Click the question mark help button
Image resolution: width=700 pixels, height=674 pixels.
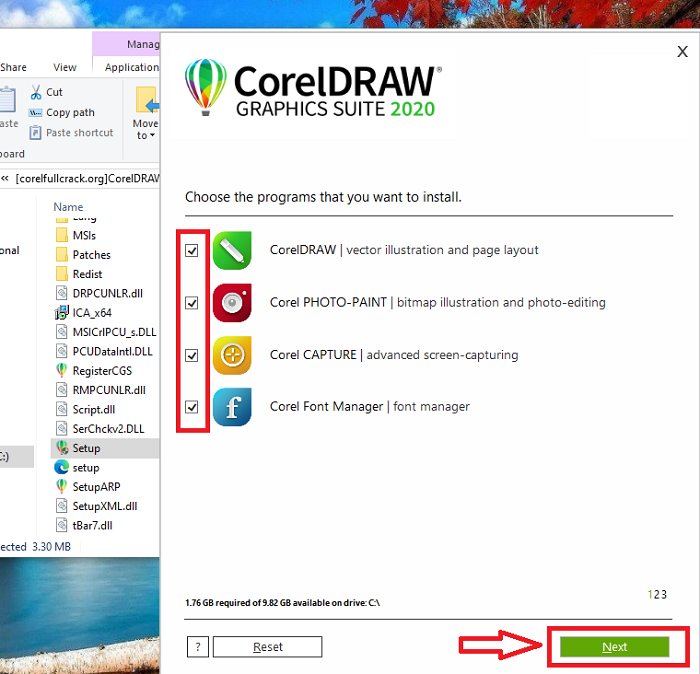(197, 647)
